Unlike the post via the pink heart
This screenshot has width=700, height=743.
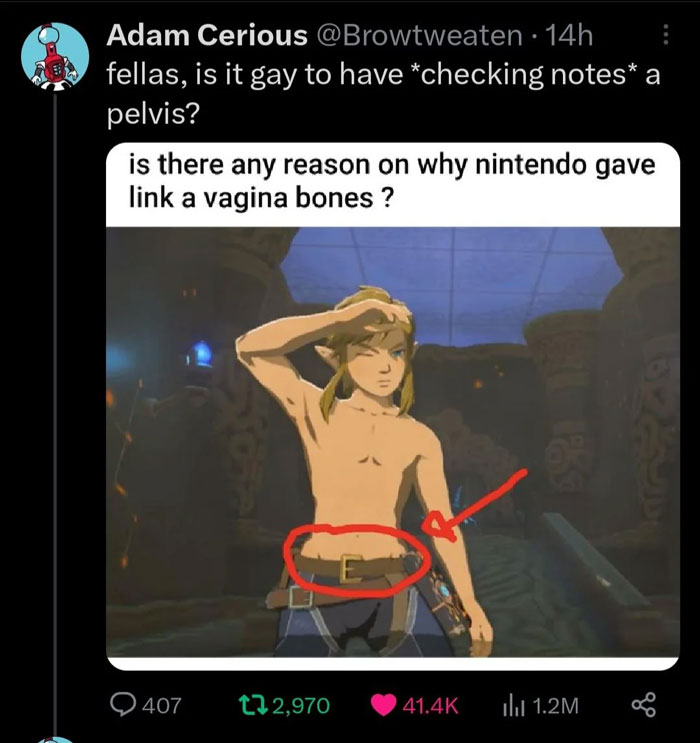click(383, 705)
